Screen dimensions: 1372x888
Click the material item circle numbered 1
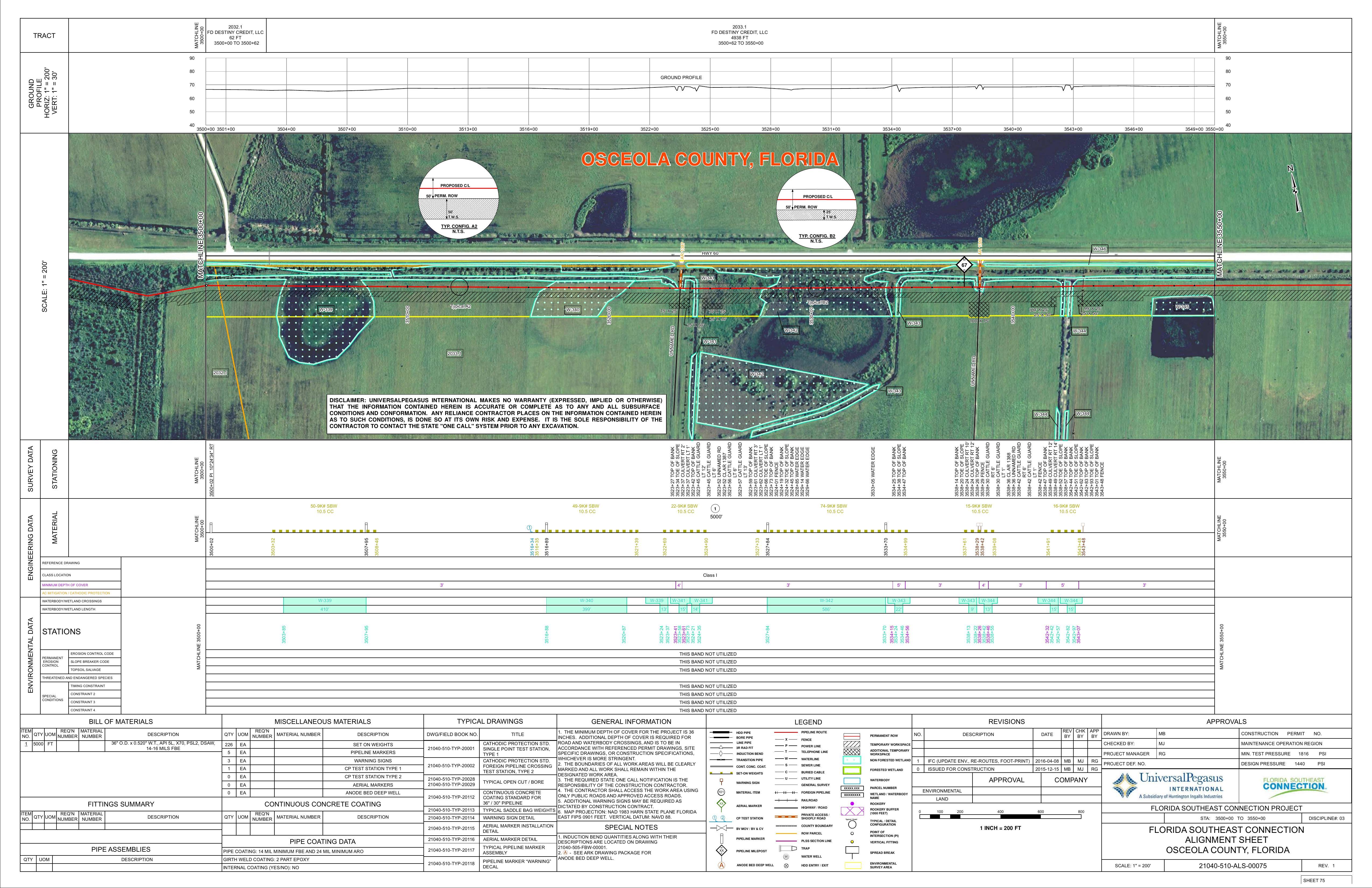[x=715, y=509]
